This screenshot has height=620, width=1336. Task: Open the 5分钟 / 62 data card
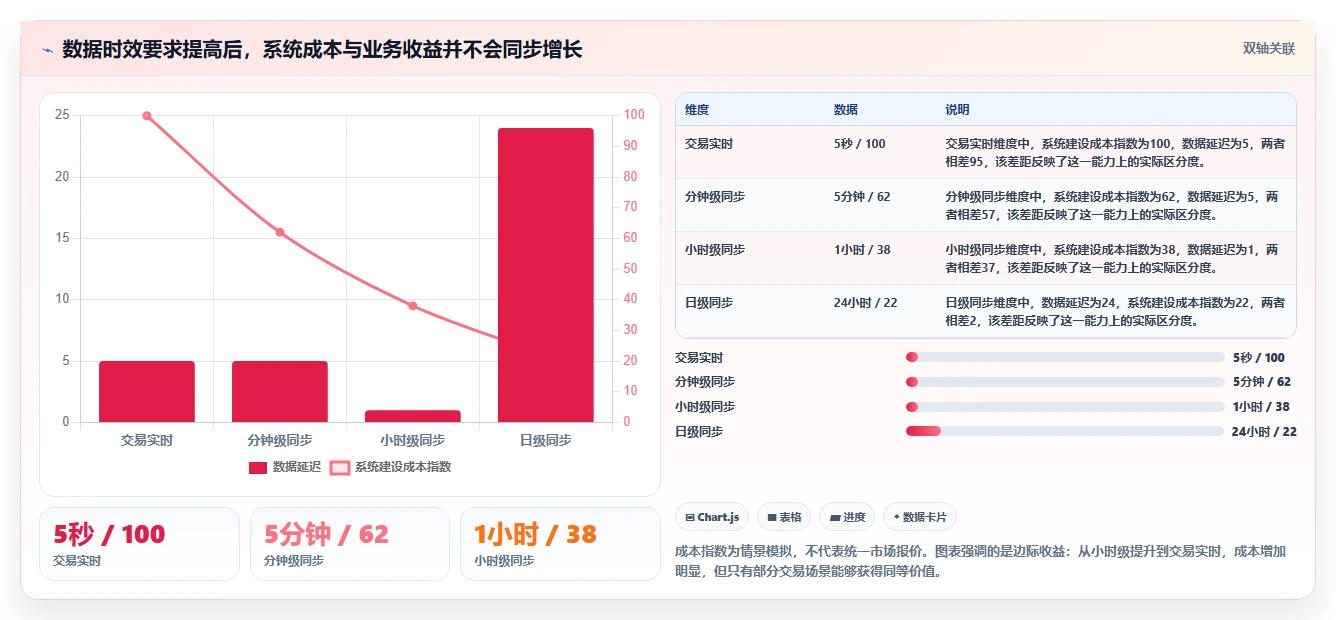350,544
